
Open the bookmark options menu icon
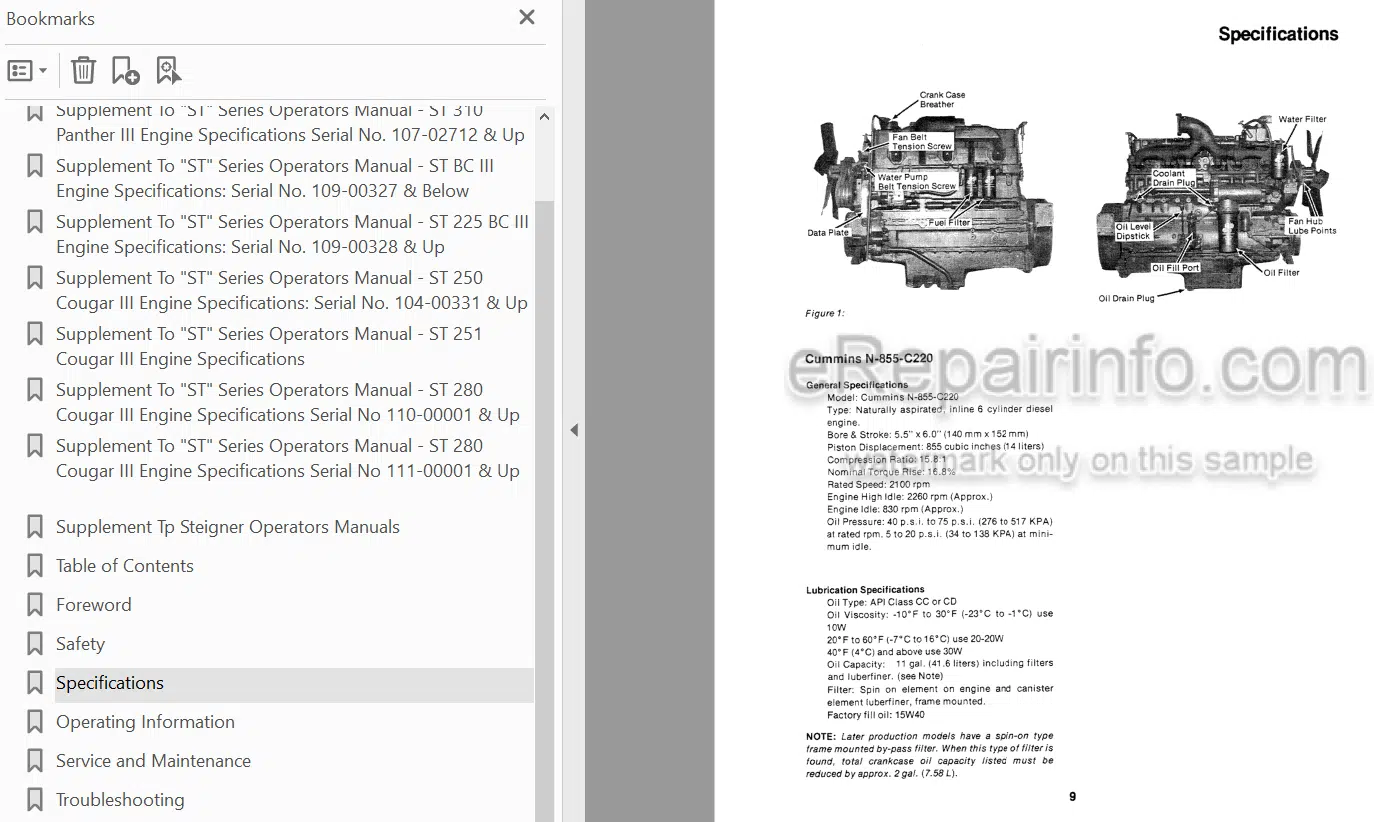click(x=20, y=71)
